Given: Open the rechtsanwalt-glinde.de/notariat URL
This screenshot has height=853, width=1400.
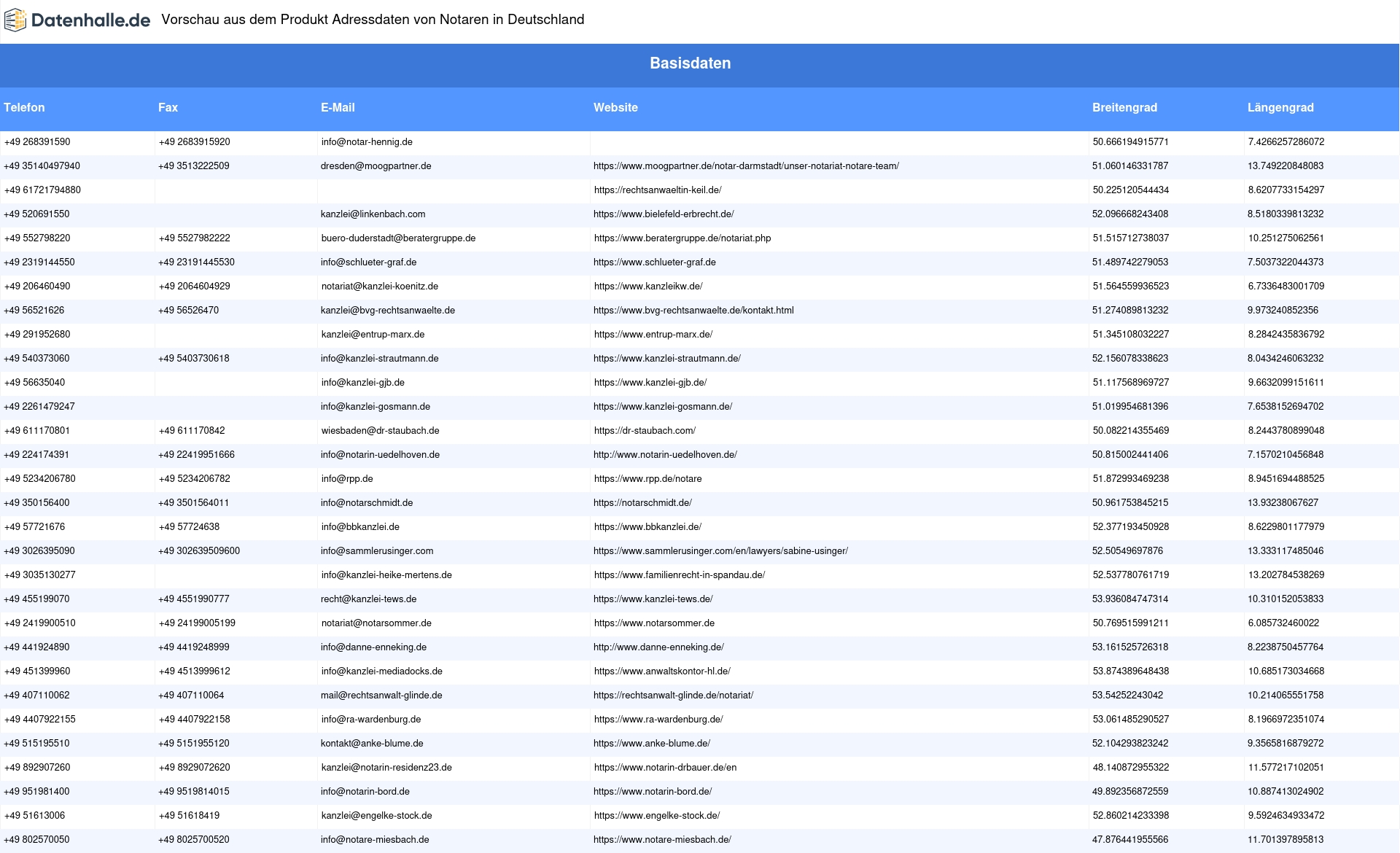Looking at the screenshot, I should pos(673,696).
